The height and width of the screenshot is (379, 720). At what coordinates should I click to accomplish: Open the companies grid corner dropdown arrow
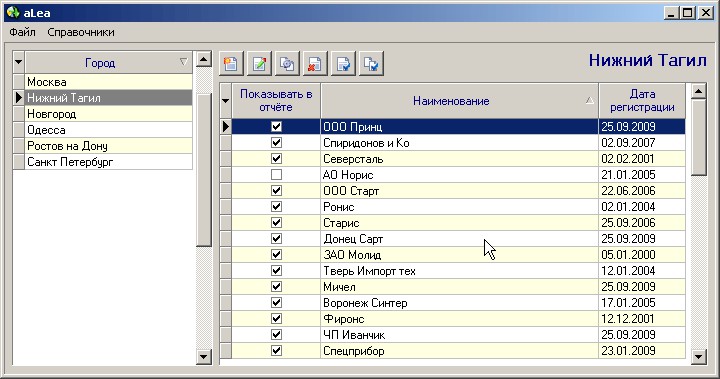click(225, 101)
